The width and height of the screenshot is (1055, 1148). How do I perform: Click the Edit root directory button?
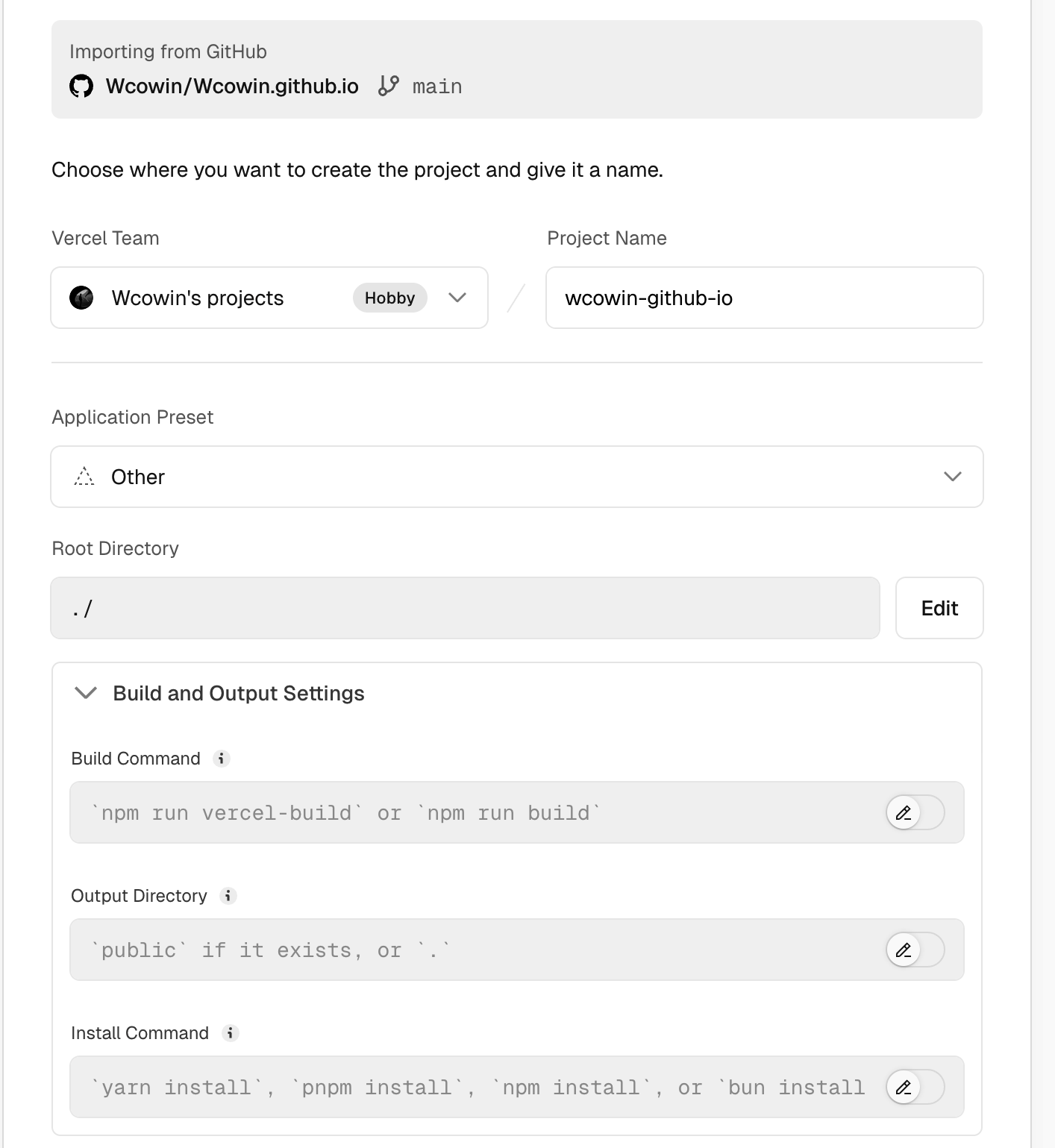939,608
